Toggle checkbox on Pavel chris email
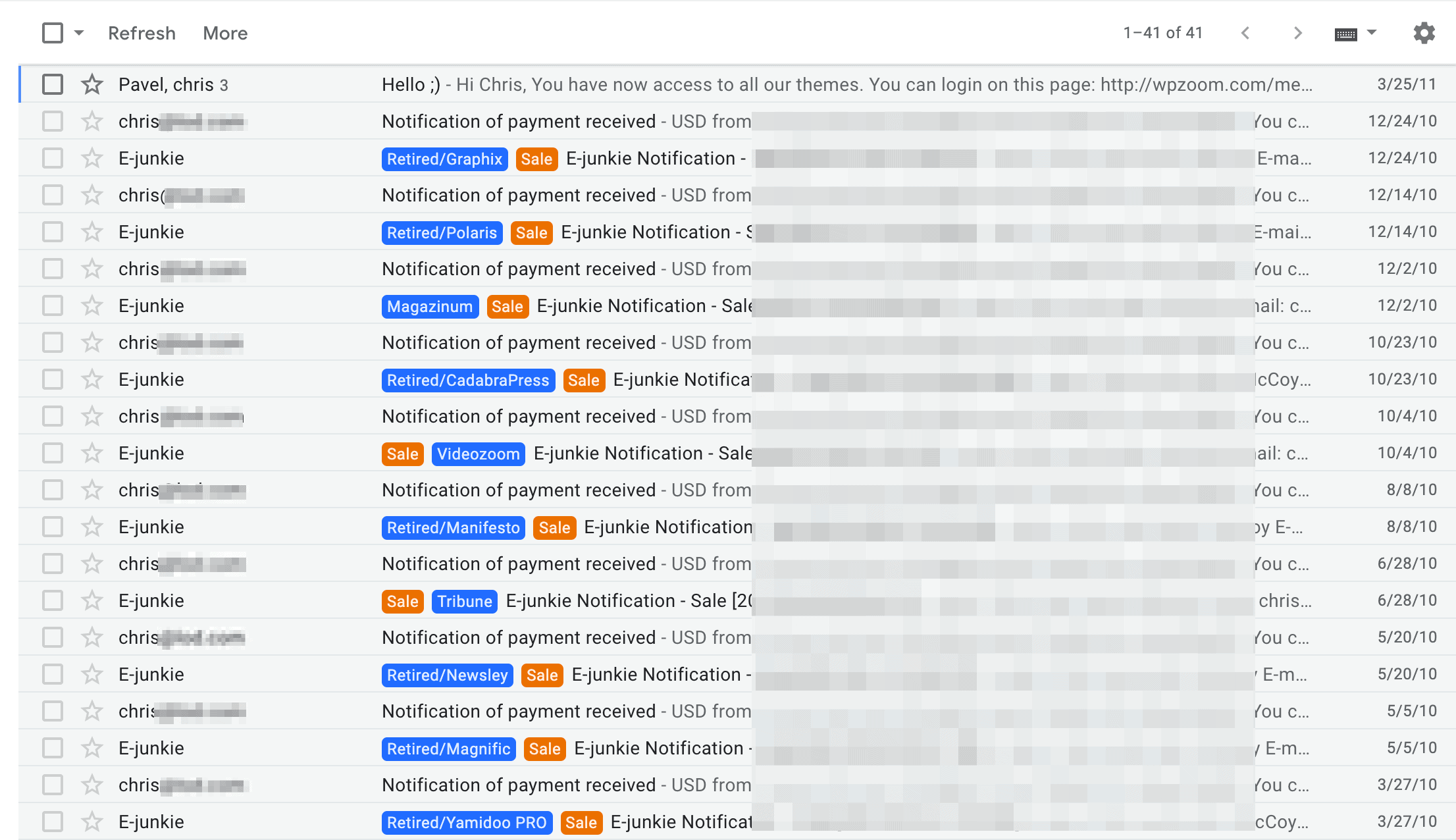Image resolution: width=1456 pixels, height=840 pixels. pos(52,85)
